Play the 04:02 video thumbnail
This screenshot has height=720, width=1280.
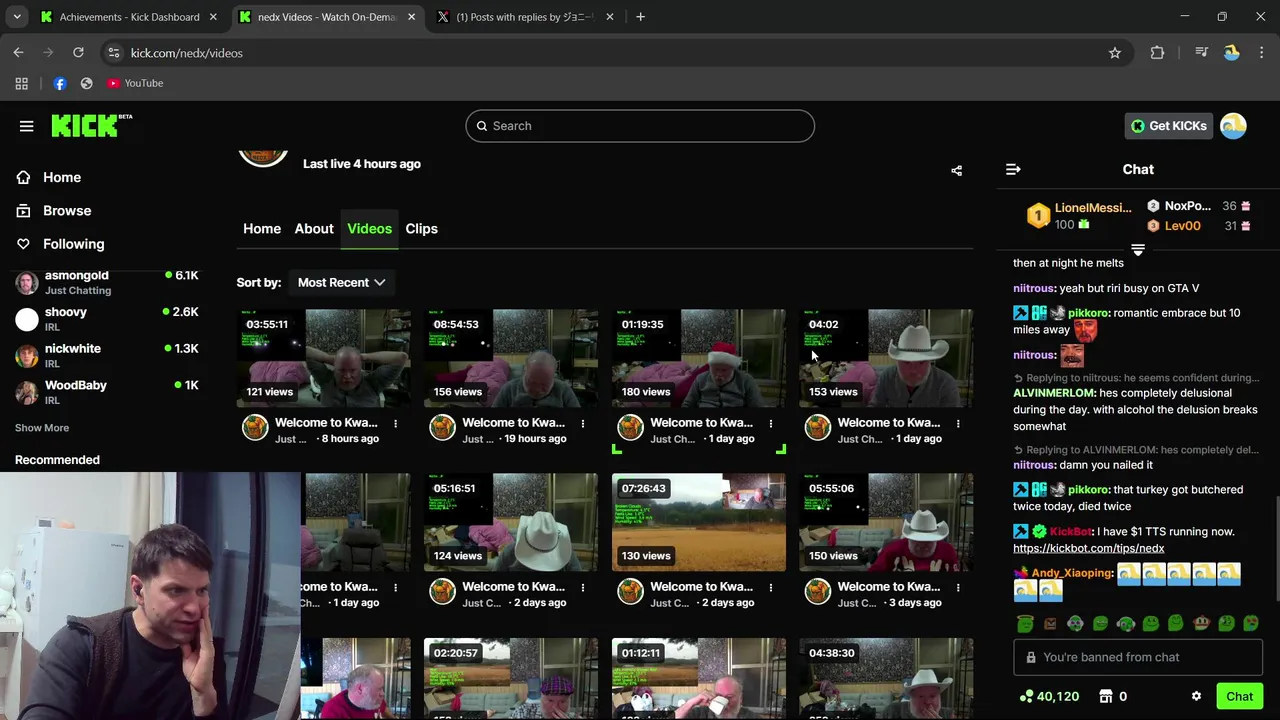[x=886, y=358]
